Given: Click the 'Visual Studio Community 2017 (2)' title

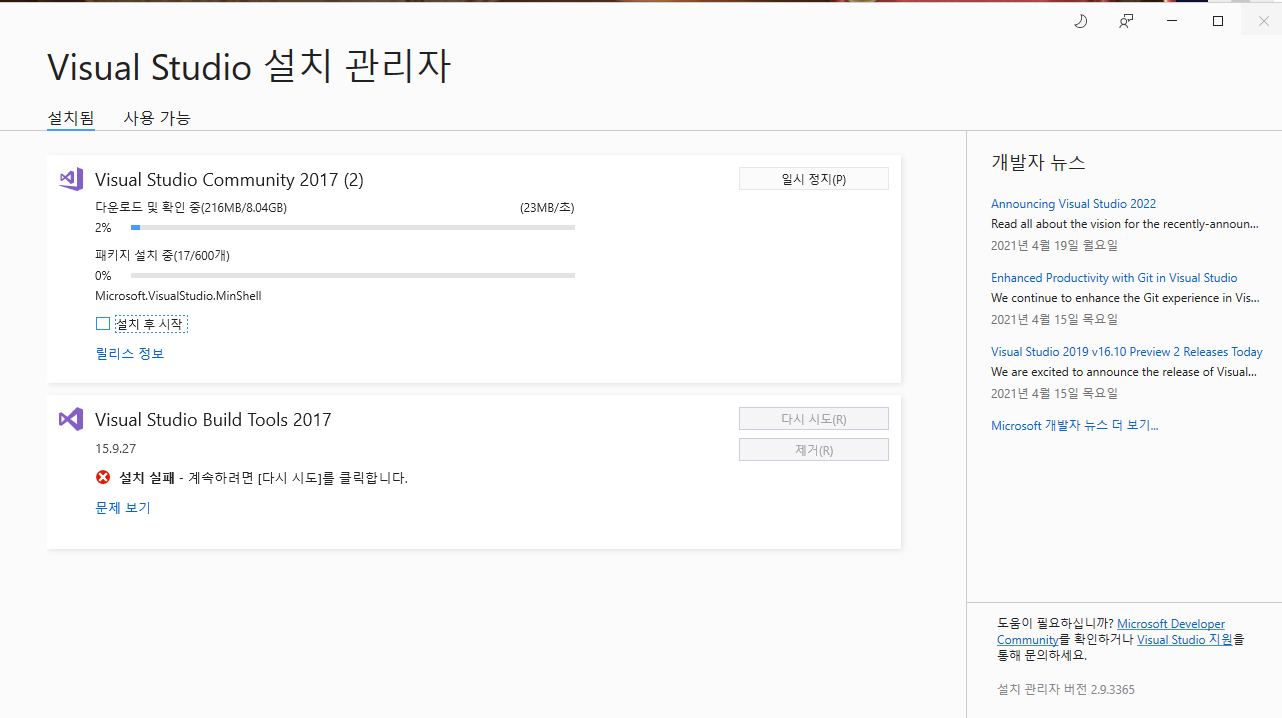Looking at the screenshot, I should point(229,180).
